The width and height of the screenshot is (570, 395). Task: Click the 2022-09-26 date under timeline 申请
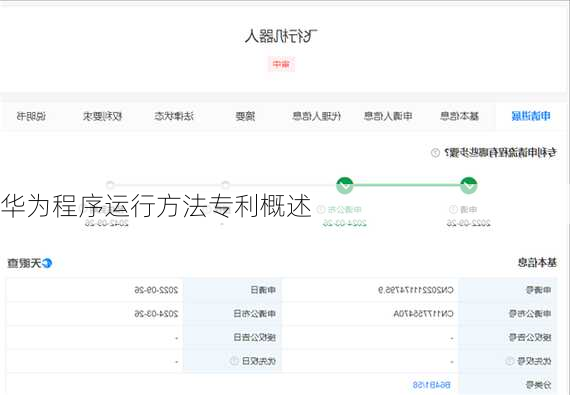tap(469, 223)
